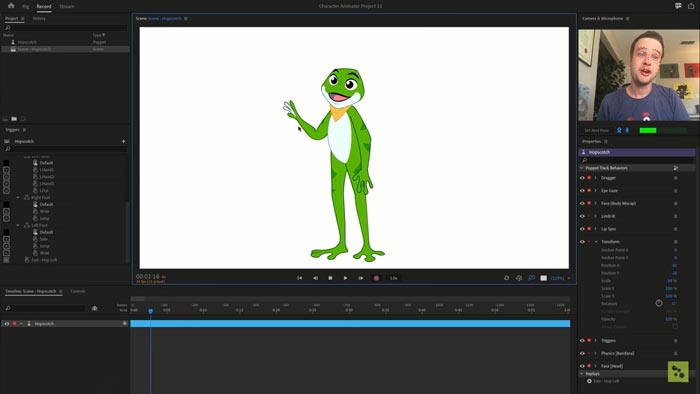
Task: Toggle the Triggers behavior eye icon
Action: point(582,340)
